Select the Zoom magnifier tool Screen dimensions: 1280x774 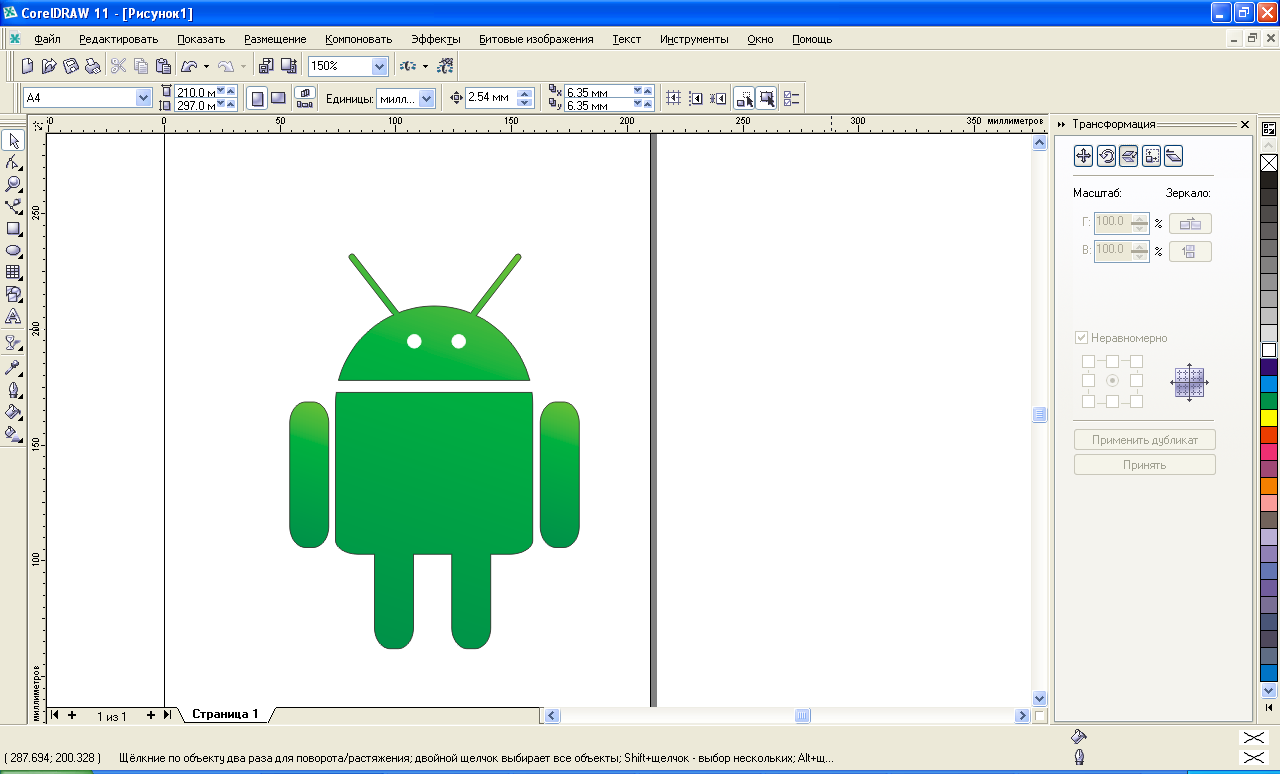point(13,184)
